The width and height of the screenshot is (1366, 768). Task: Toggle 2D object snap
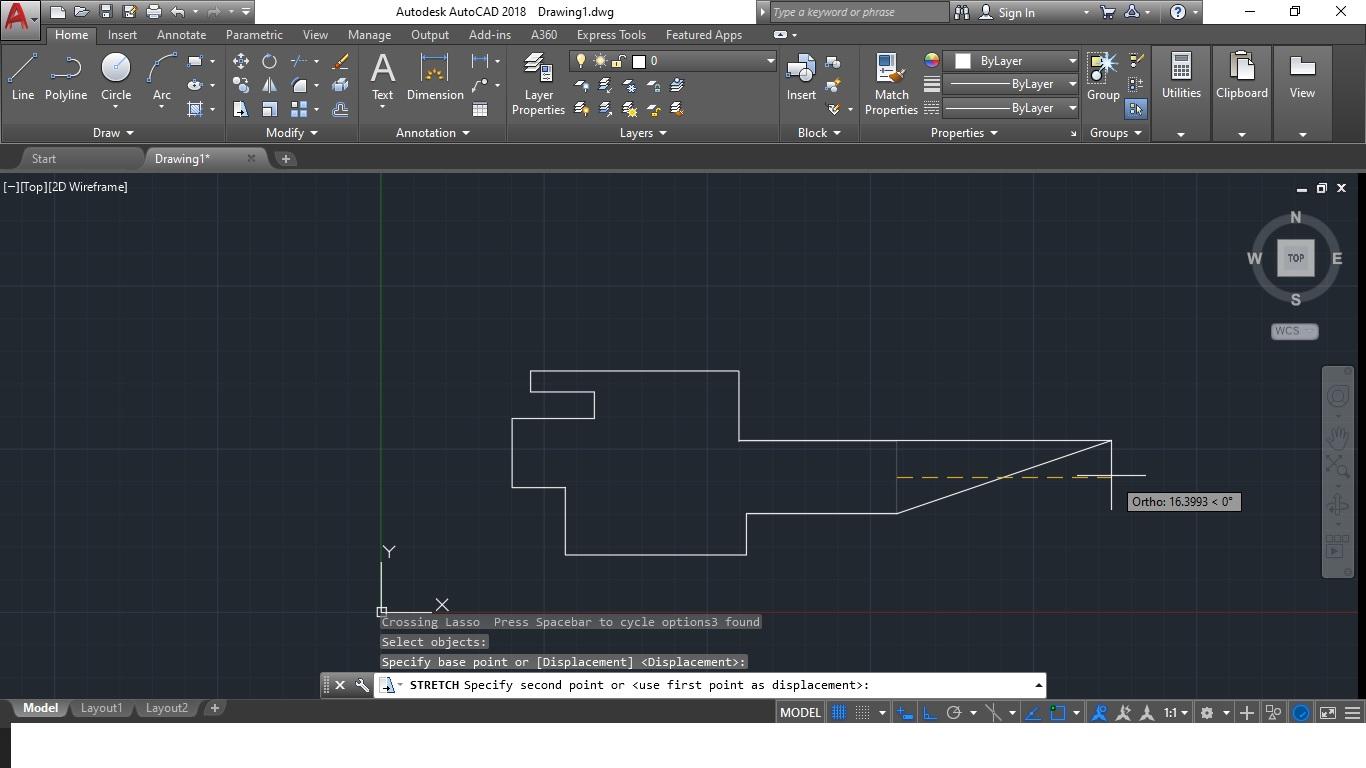pos(1058,713)
